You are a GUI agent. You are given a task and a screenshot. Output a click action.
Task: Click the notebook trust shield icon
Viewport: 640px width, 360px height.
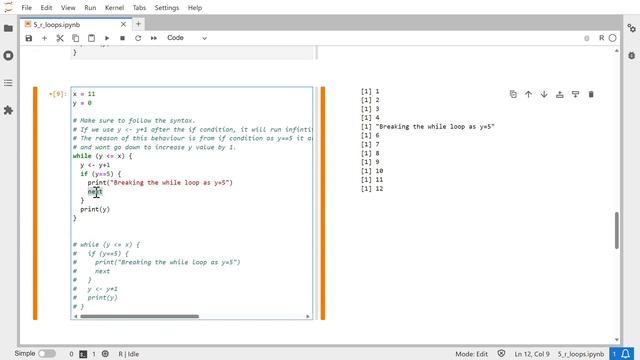[x=501, y=353]
